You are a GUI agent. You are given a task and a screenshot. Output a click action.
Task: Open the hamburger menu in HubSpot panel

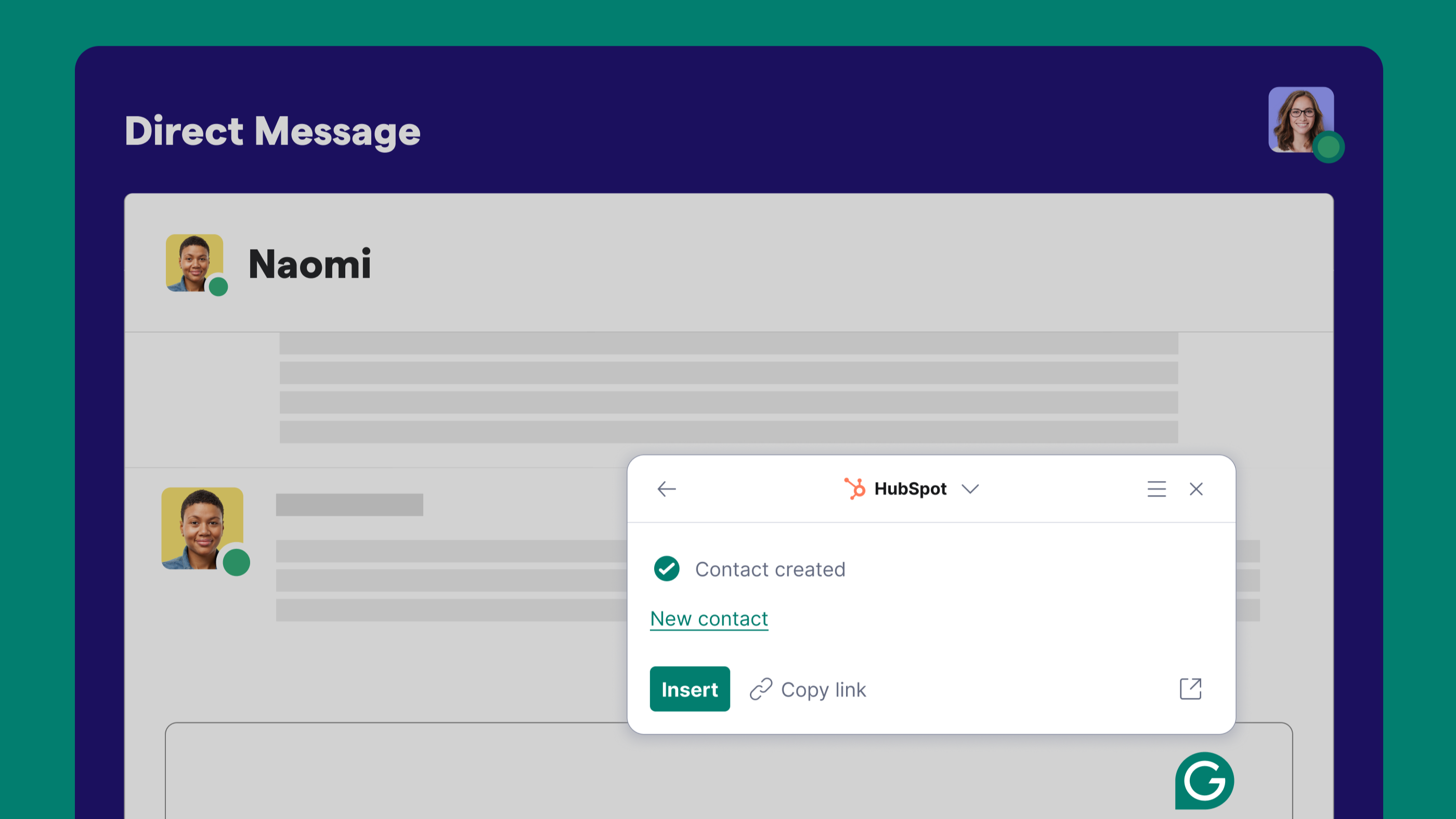[x=1156, y=489]
